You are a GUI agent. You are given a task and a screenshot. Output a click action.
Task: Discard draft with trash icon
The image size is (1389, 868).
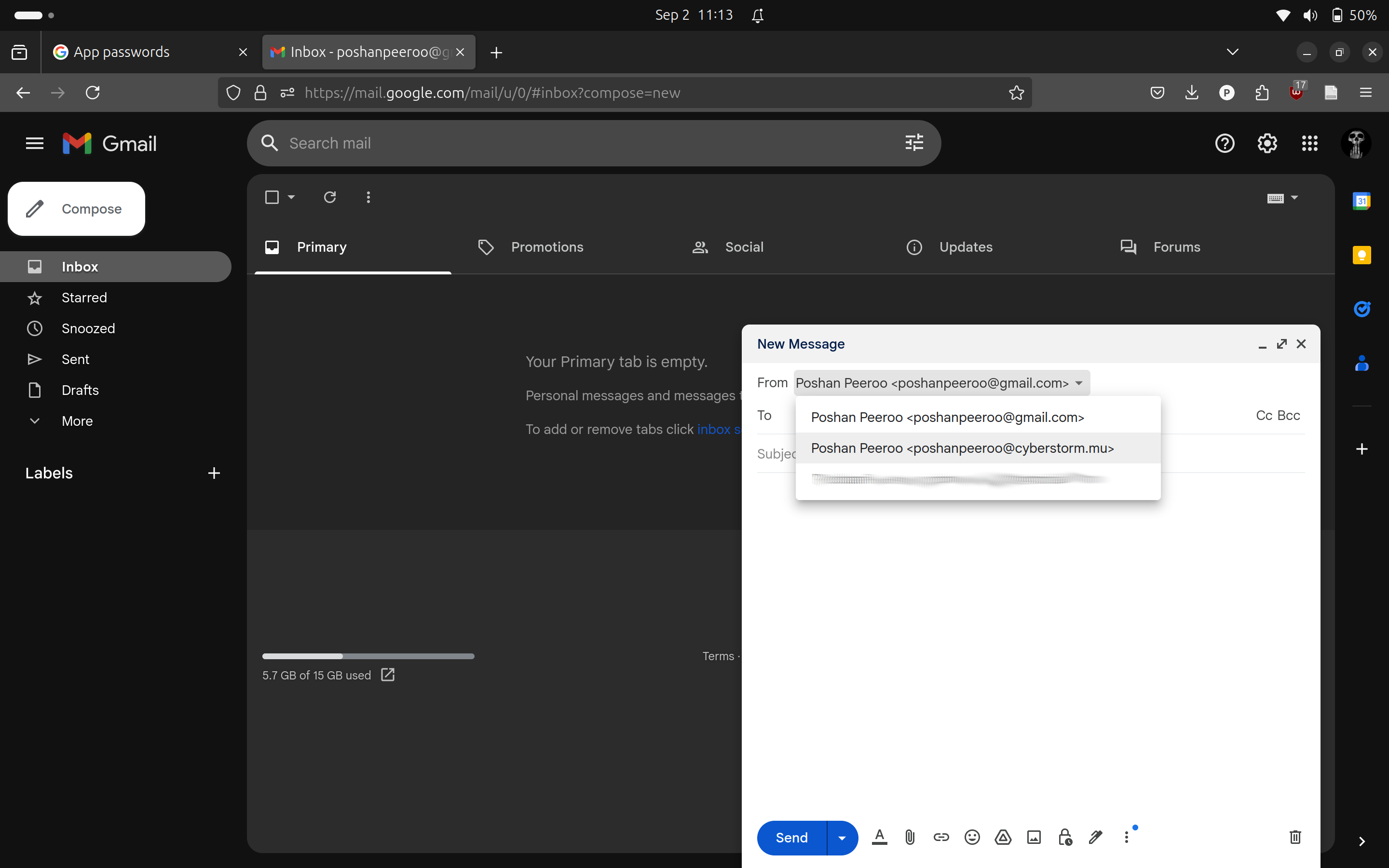(x=1295, y=837)
